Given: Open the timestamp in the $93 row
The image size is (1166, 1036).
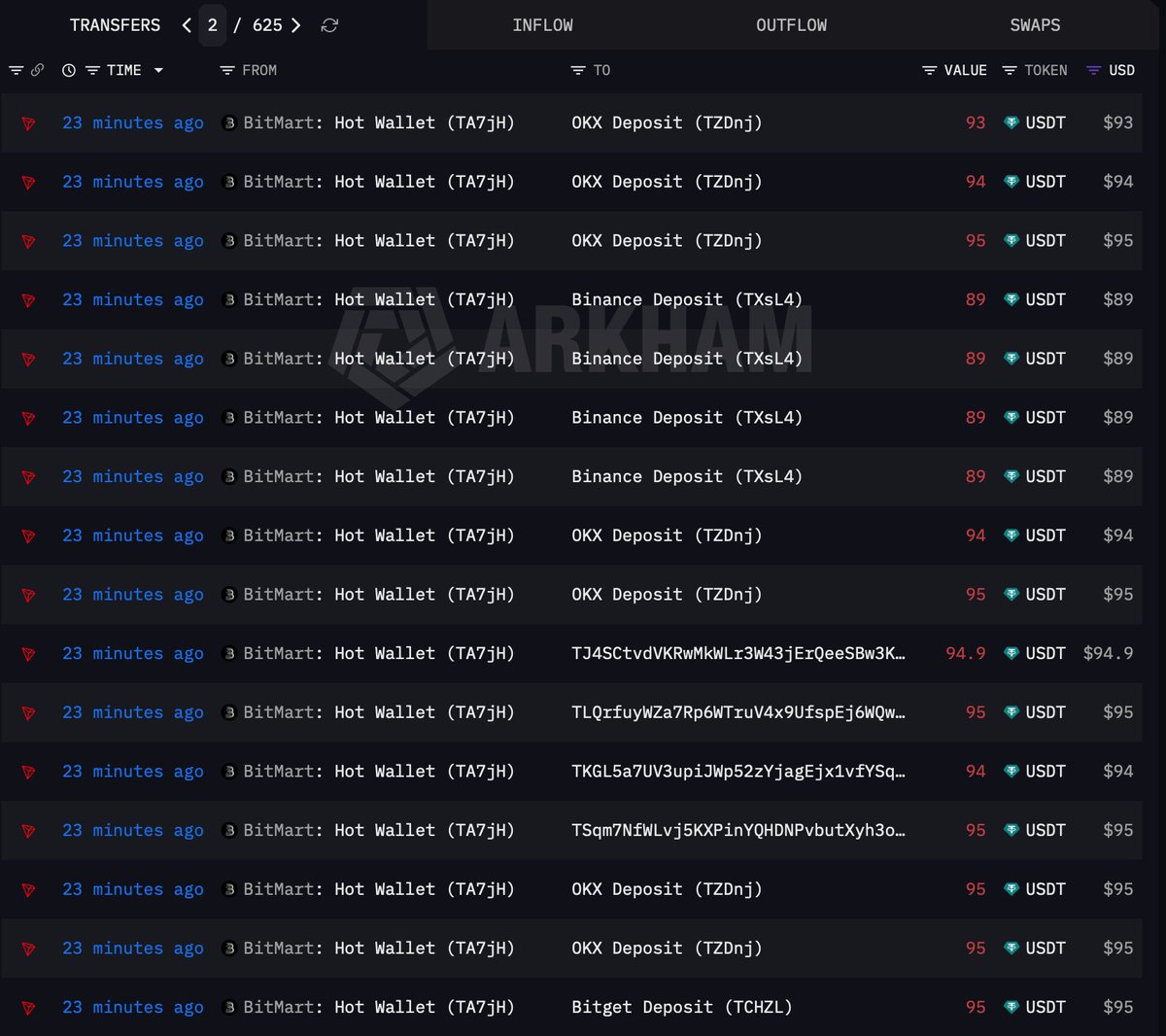Looking at the screenshot, I should tap(133, 122).
